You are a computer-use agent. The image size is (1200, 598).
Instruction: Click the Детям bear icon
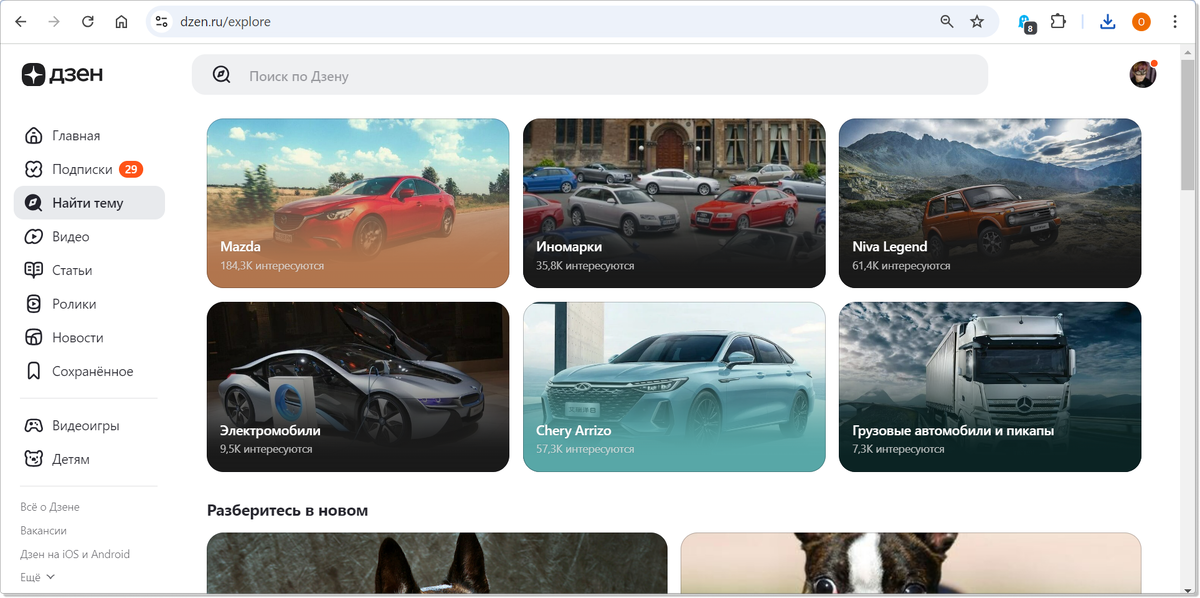click(34, 459)
